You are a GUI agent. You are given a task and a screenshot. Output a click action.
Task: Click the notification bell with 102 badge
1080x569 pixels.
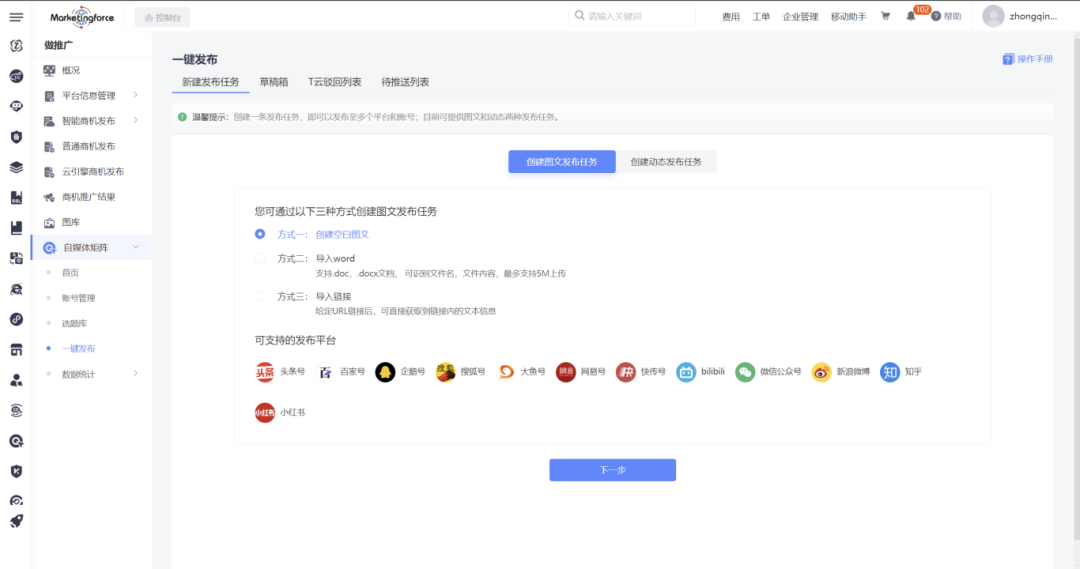[x=911, y=16]
